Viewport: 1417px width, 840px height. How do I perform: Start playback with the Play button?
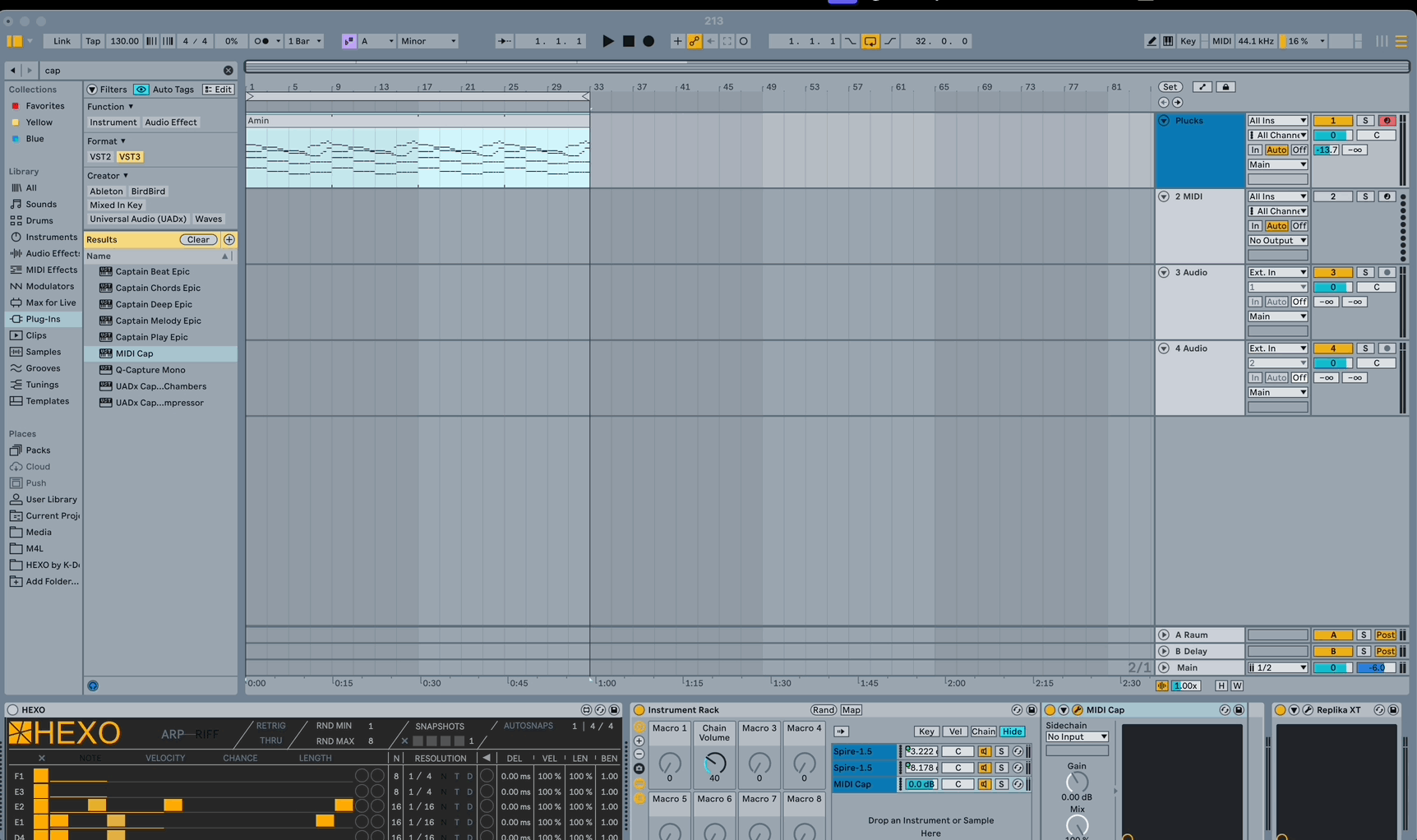[x=607, y=41]
